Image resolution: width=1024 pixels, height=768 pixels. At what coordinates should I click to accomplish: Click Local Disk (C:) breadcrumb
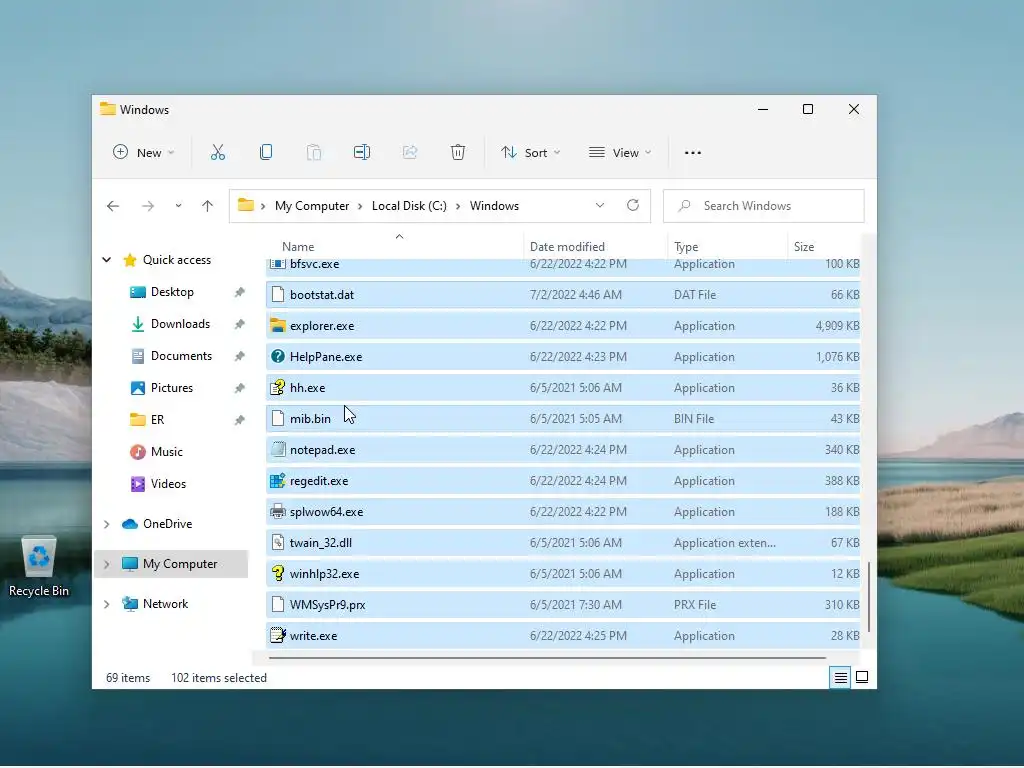tap(409, 206)
